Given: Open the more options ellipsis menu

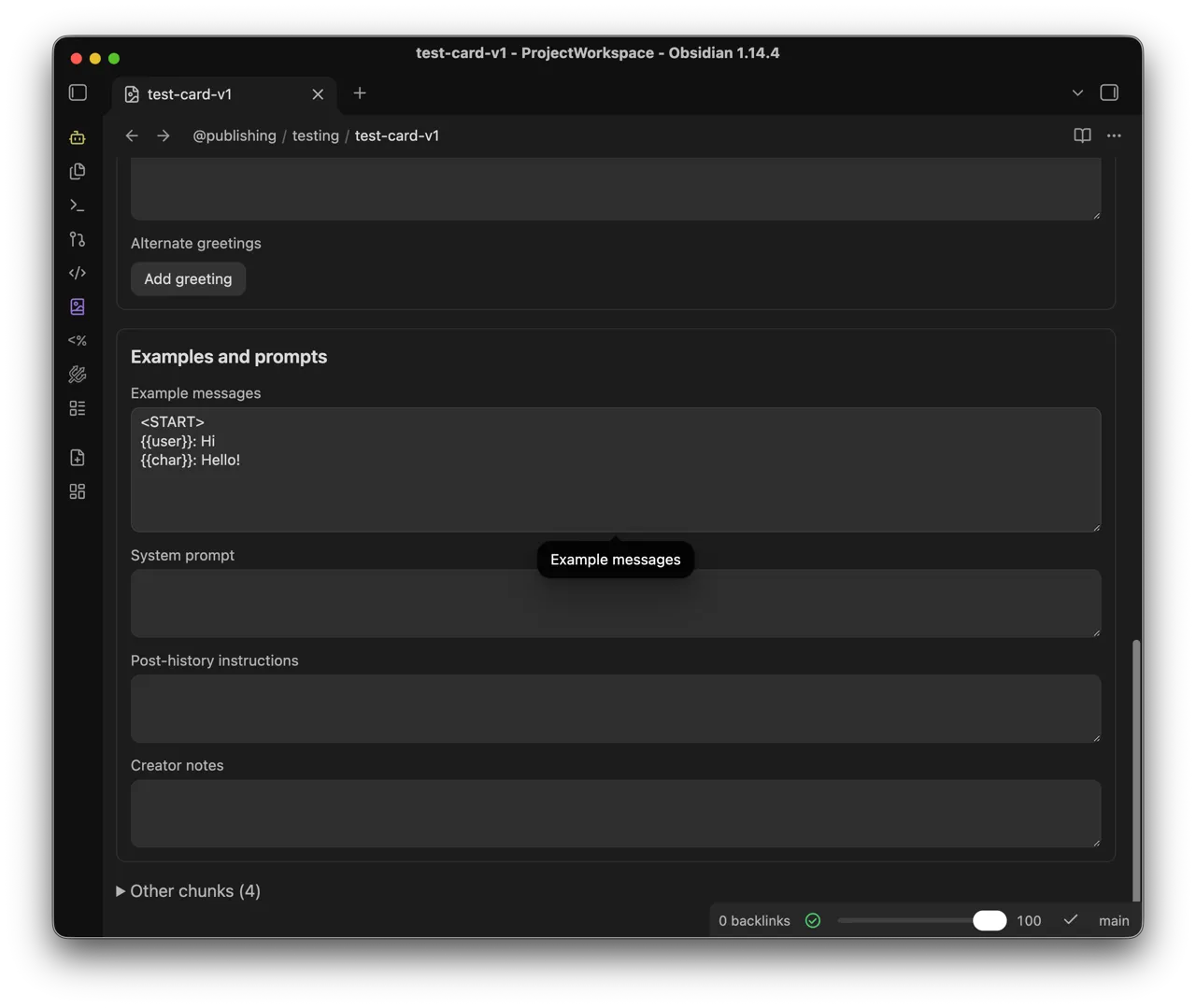Looking at the screenshot, I should [1114, 135].
